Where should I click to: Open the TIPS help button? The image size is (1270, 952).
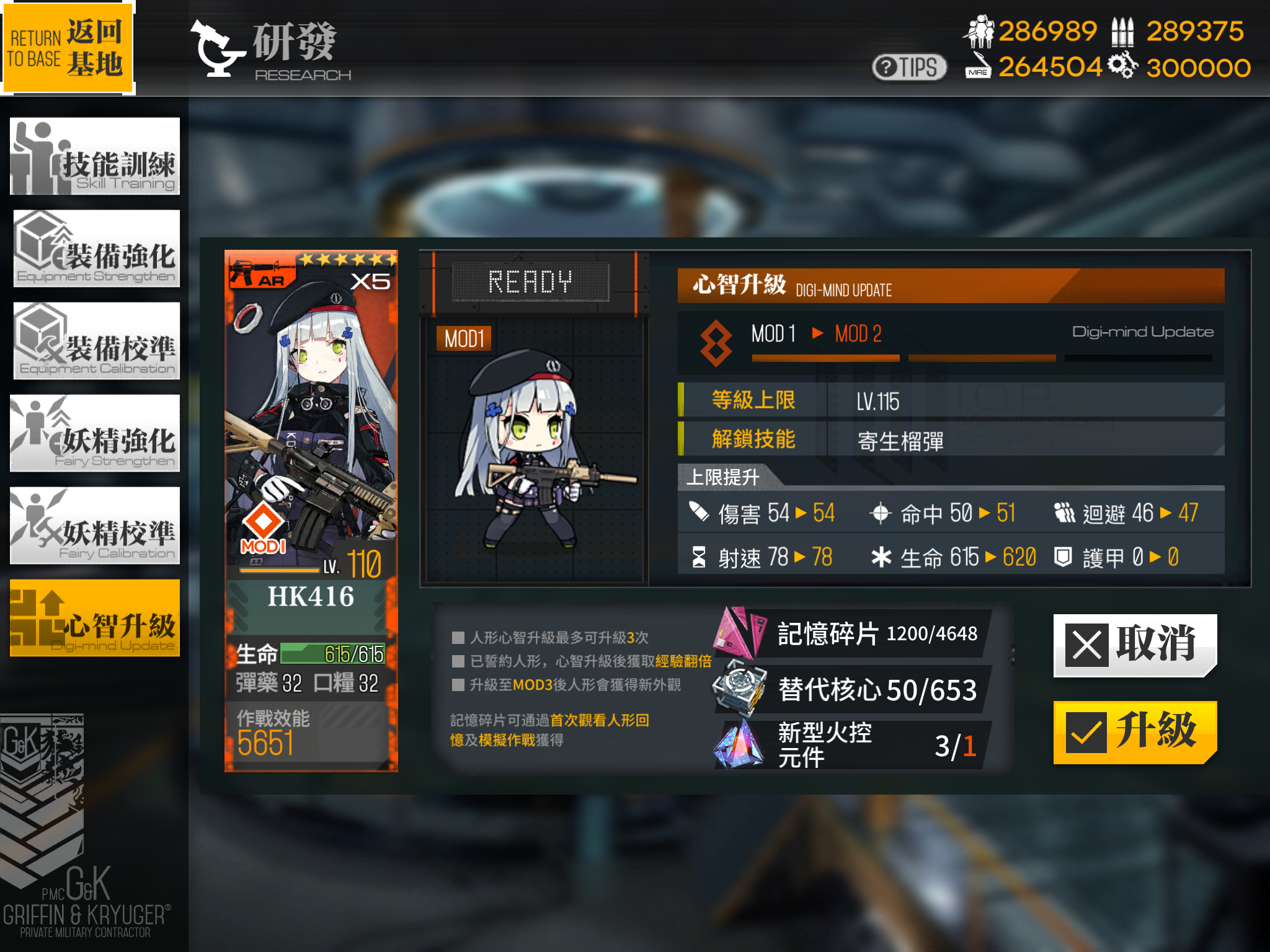tap(909, 67)
